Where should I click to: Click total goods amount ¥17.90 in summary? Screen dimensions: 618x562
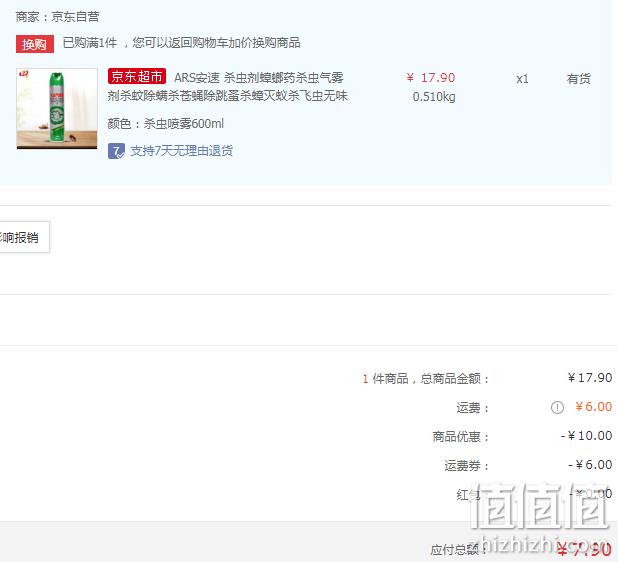coord(590,378)
